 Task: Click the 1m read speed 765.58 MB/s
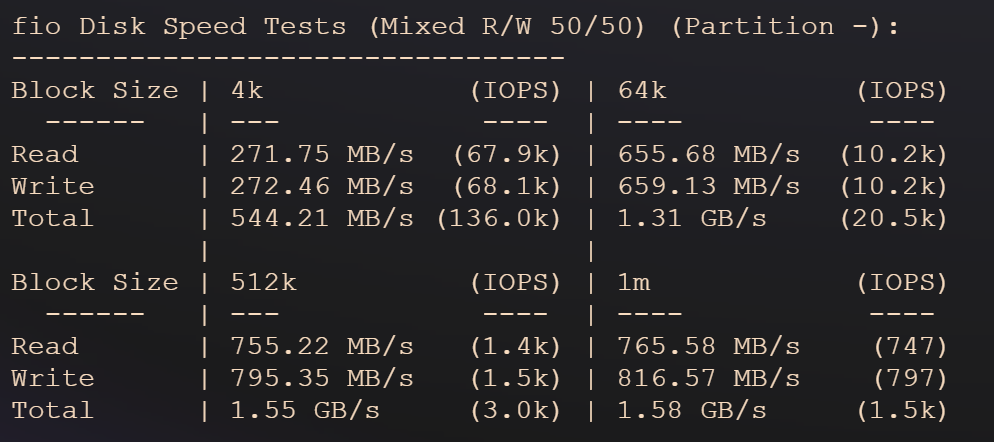pyautogui.click(x=709, y=346)
